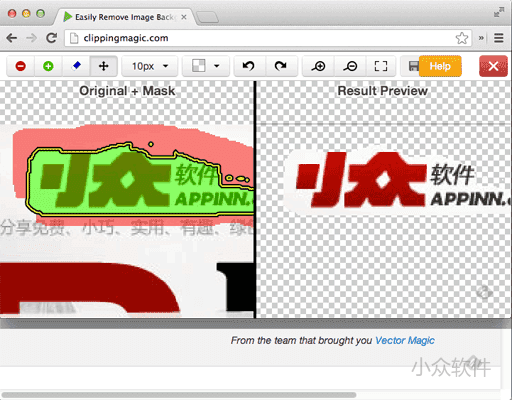Redo the last edit
Image resolution: width=512 pixels, height=400 pixels.
[x=281, y=66]
